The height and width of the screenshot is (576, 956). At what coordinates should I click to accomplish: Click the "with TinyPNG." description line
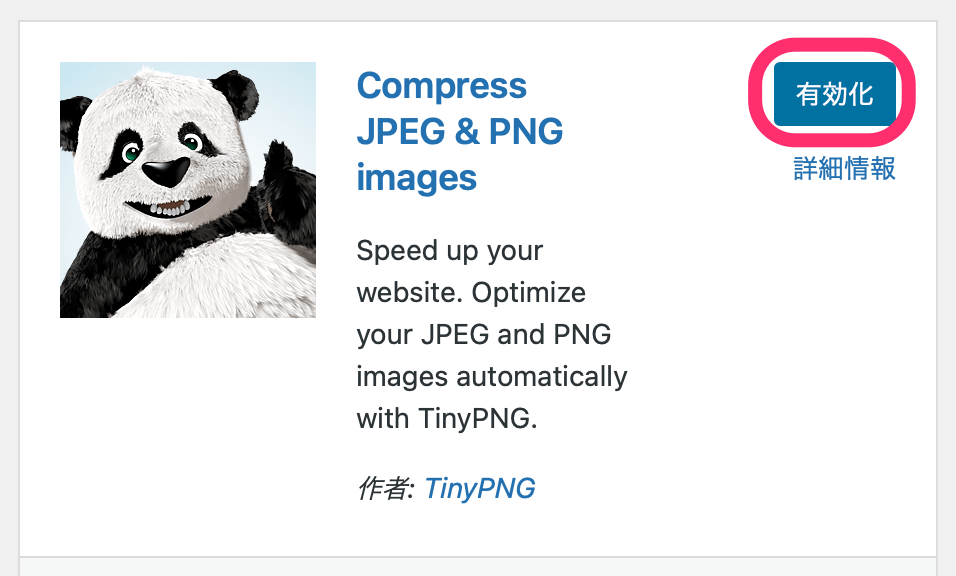[447, 419]
